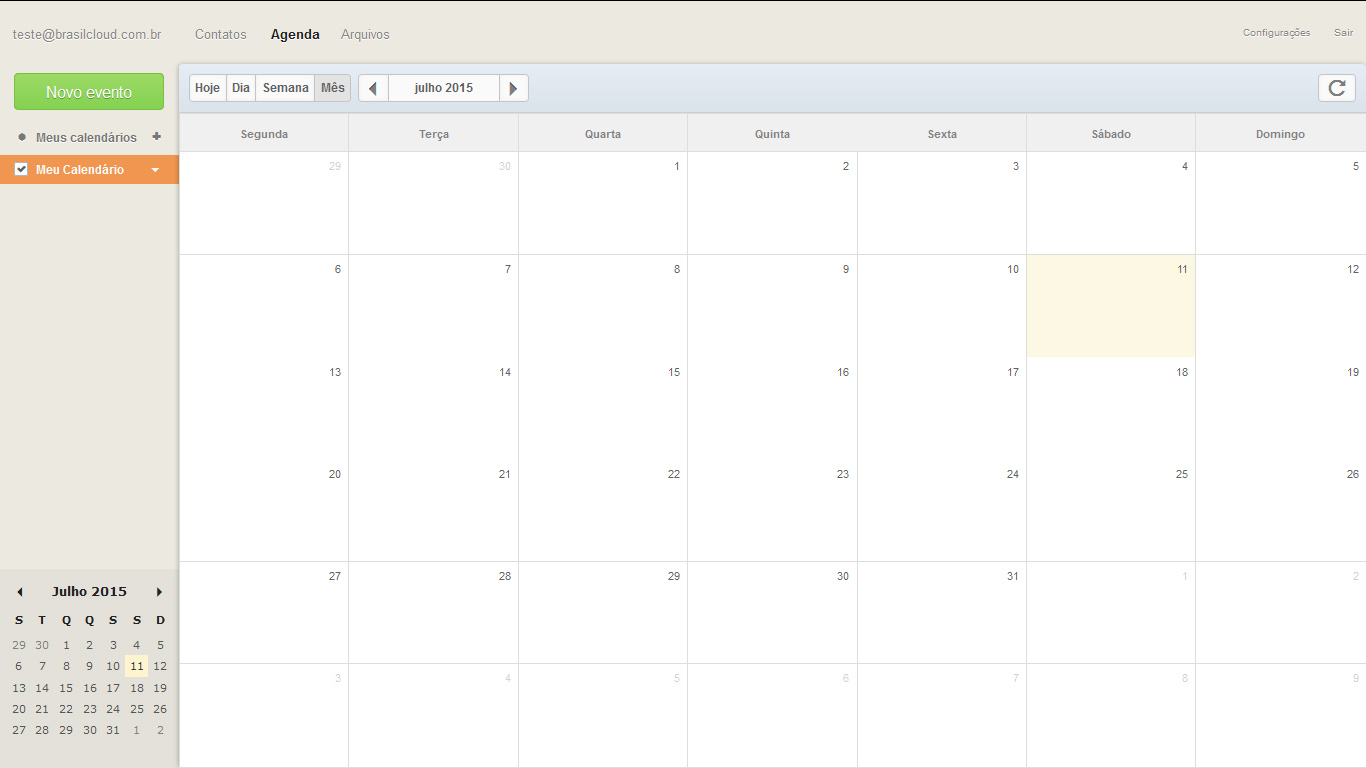1366x768 pixels.
Task: Add a new calendar with plus icon
Action: [x=156, y=137]
